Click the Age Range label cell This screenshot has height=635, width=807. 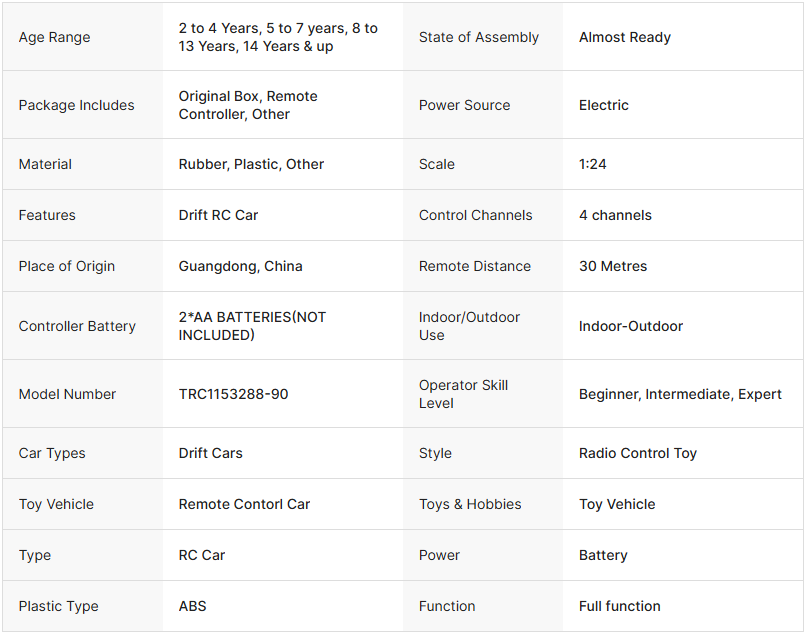54,38
